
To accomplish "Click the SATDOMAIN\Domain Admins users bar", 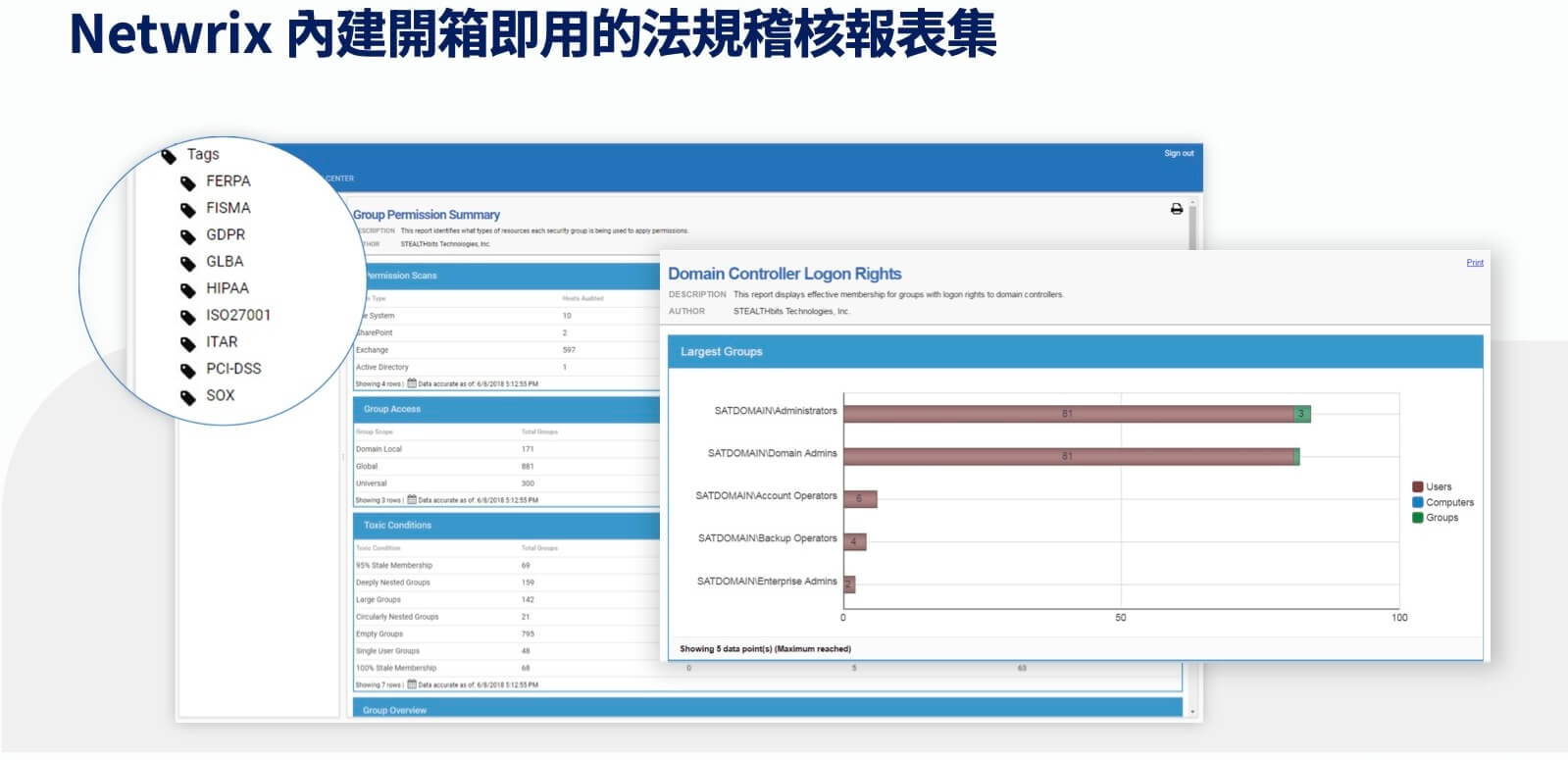I will click(1069, 456).
